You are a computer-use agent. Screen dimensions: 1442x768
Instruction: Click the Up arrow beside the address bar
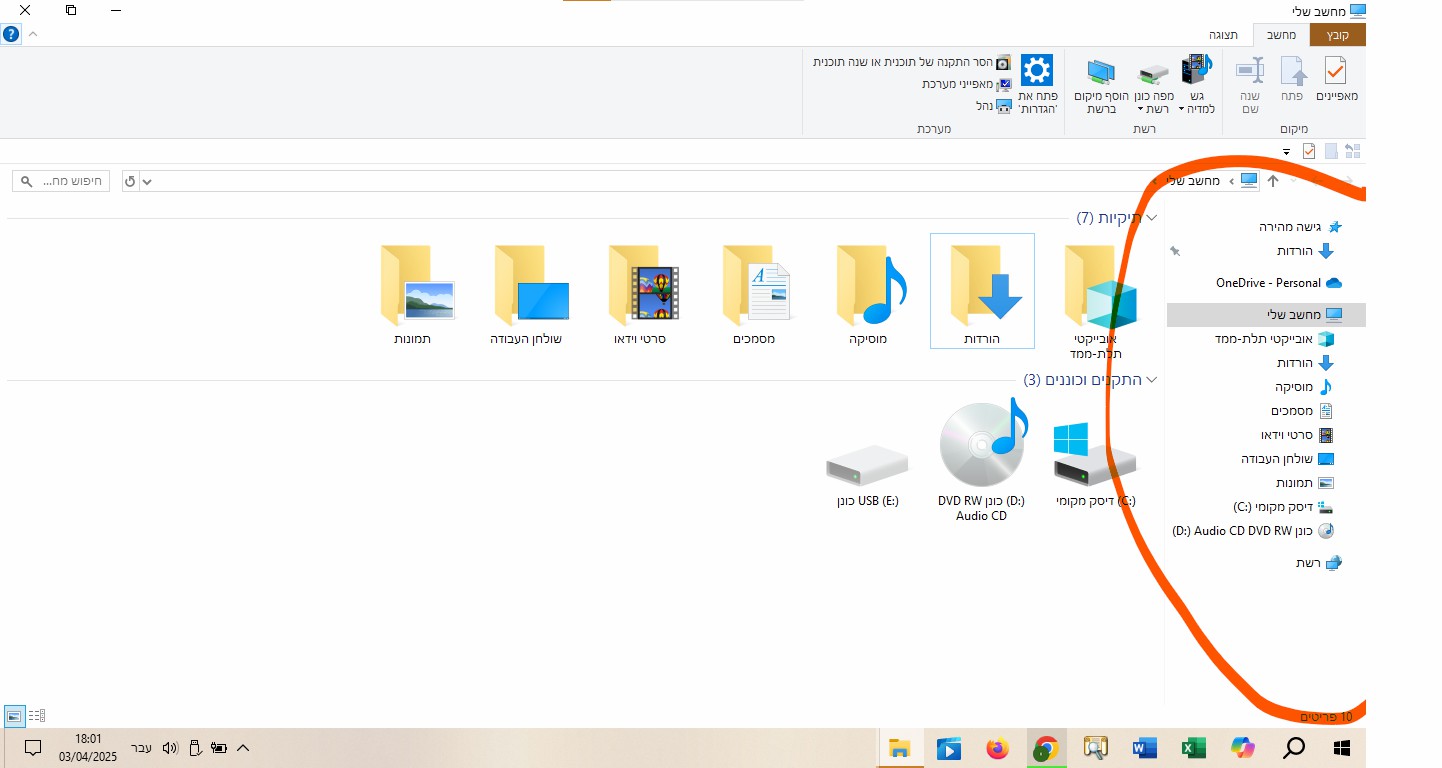[1273, 181]
